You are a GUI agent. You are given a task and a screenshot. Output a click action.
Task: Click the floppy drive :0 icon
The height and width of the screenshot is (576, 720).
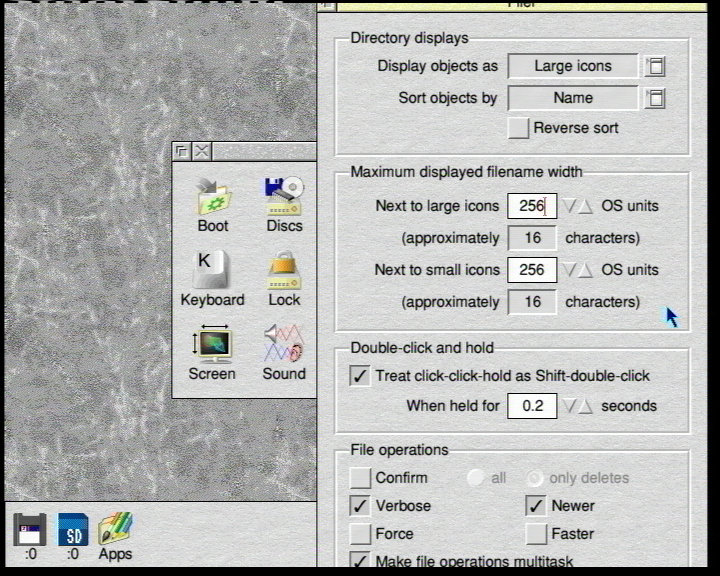pos(30,536)
